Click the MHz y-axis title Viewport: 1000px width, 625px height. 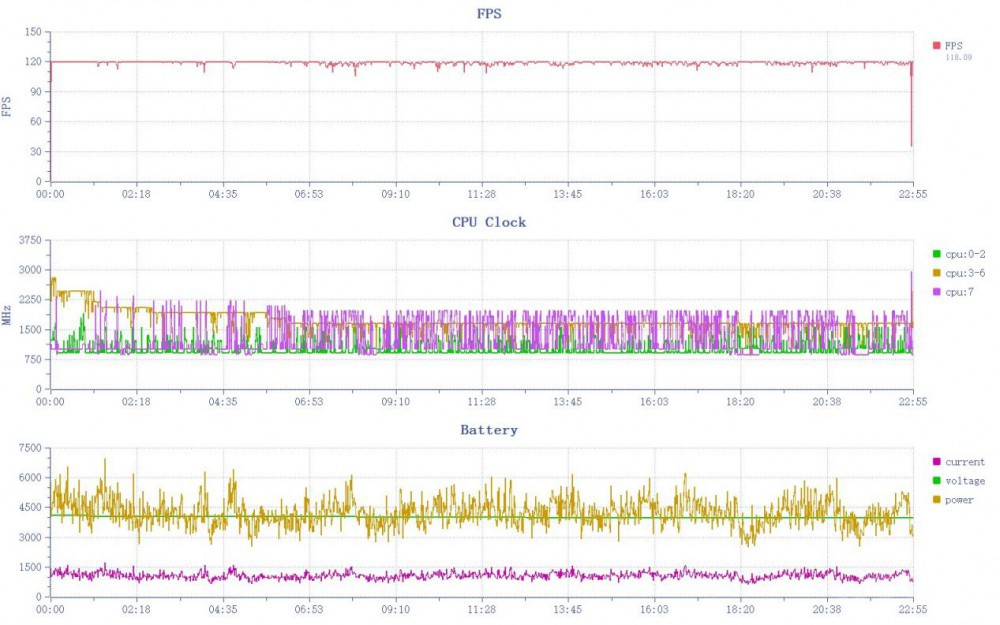point(6,315)
